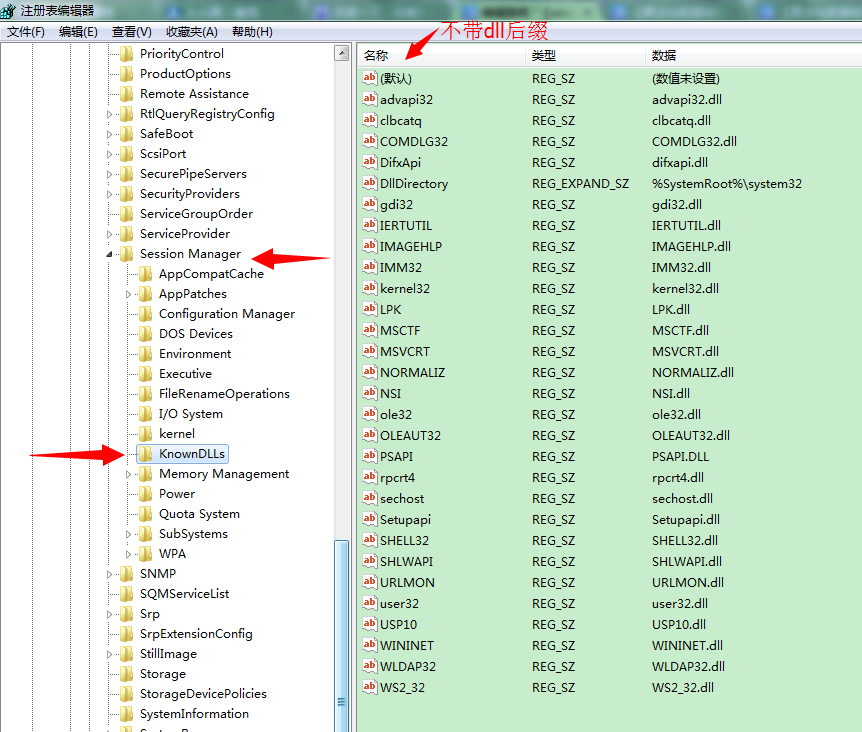Screen dimensions: 862x732
Task: Click the Memory Management folder icon
Action: pos(145,474)
